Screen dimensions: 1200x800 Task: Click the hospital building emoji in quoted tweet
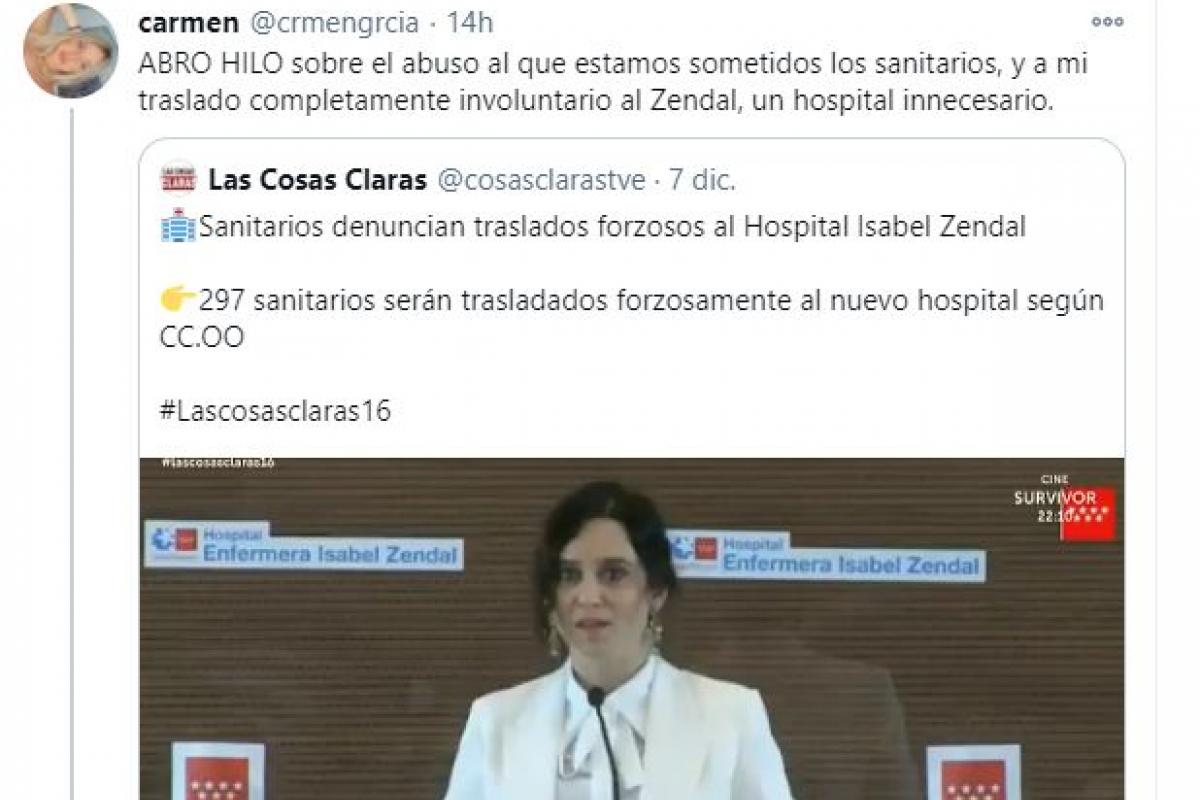(x=178, y=226)
